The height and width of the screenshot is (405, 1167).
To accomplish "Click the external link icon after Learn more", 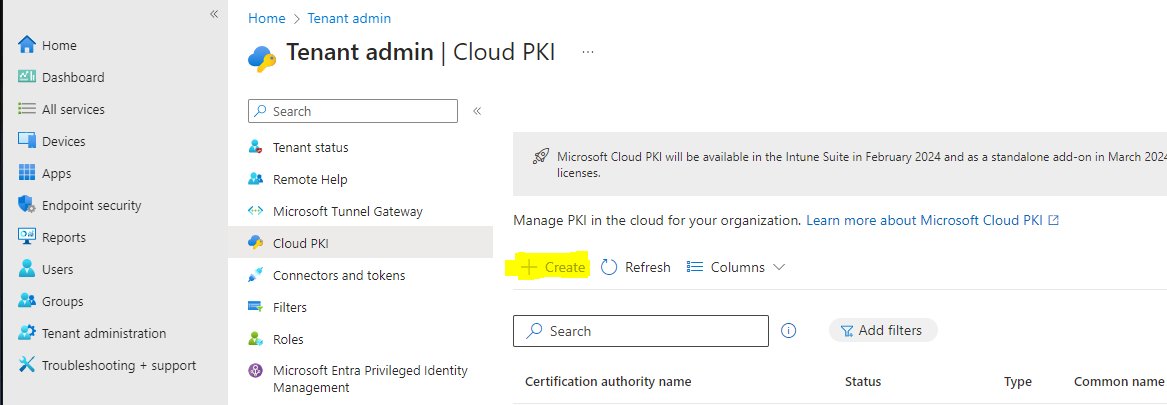I will 1053,220.
